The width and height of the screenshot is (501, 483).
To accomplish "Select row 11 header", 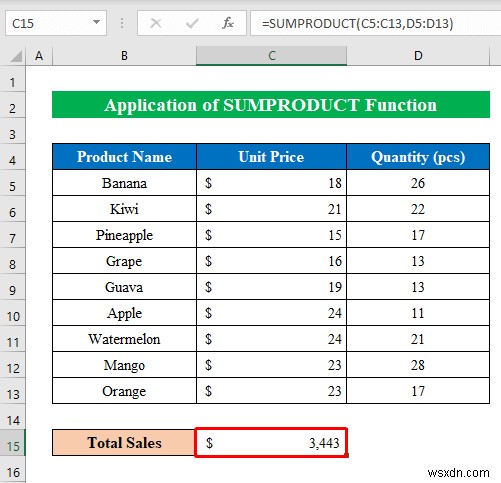I will [x=13, y=339].
